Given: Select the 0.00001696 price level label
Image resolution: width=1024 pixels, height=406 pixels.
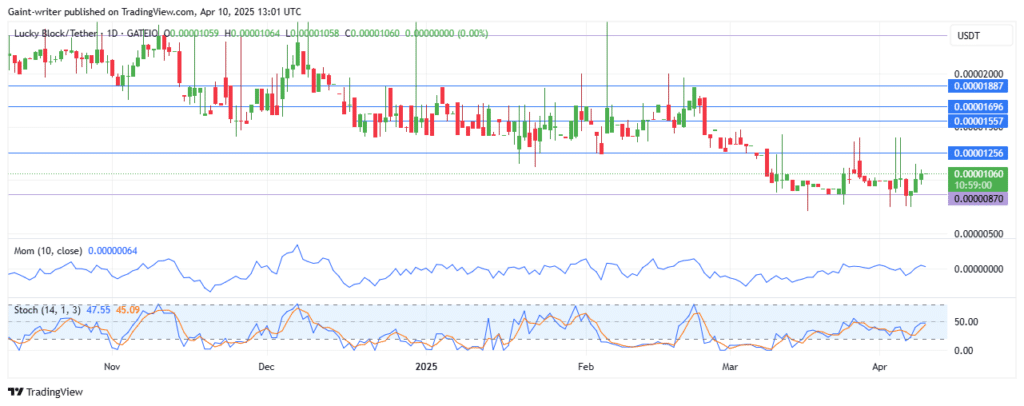Looking at the screenshot, I should pyautogui.click(x=978, y=106).
